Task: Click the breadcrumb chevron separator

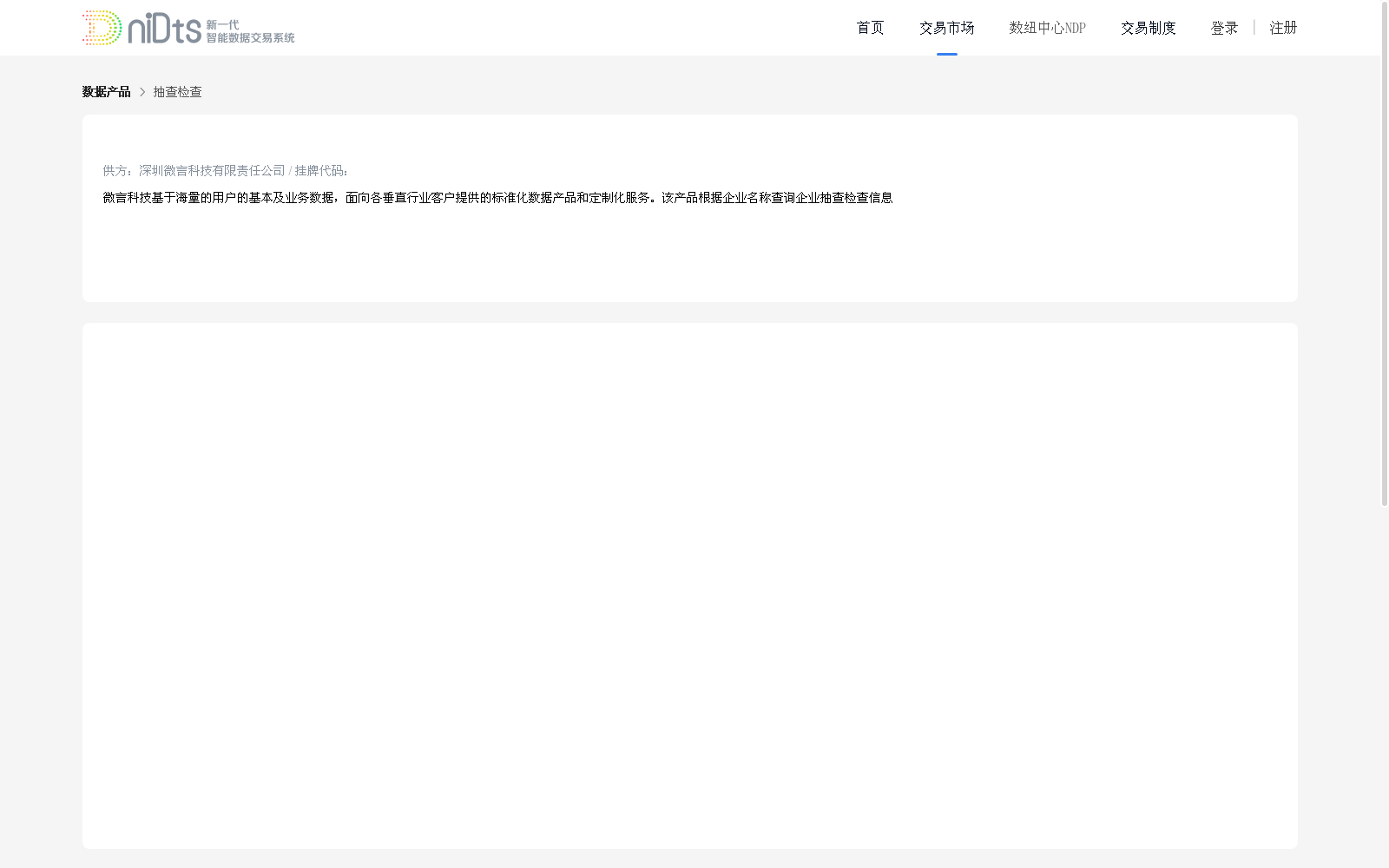Action: (142, 92)
